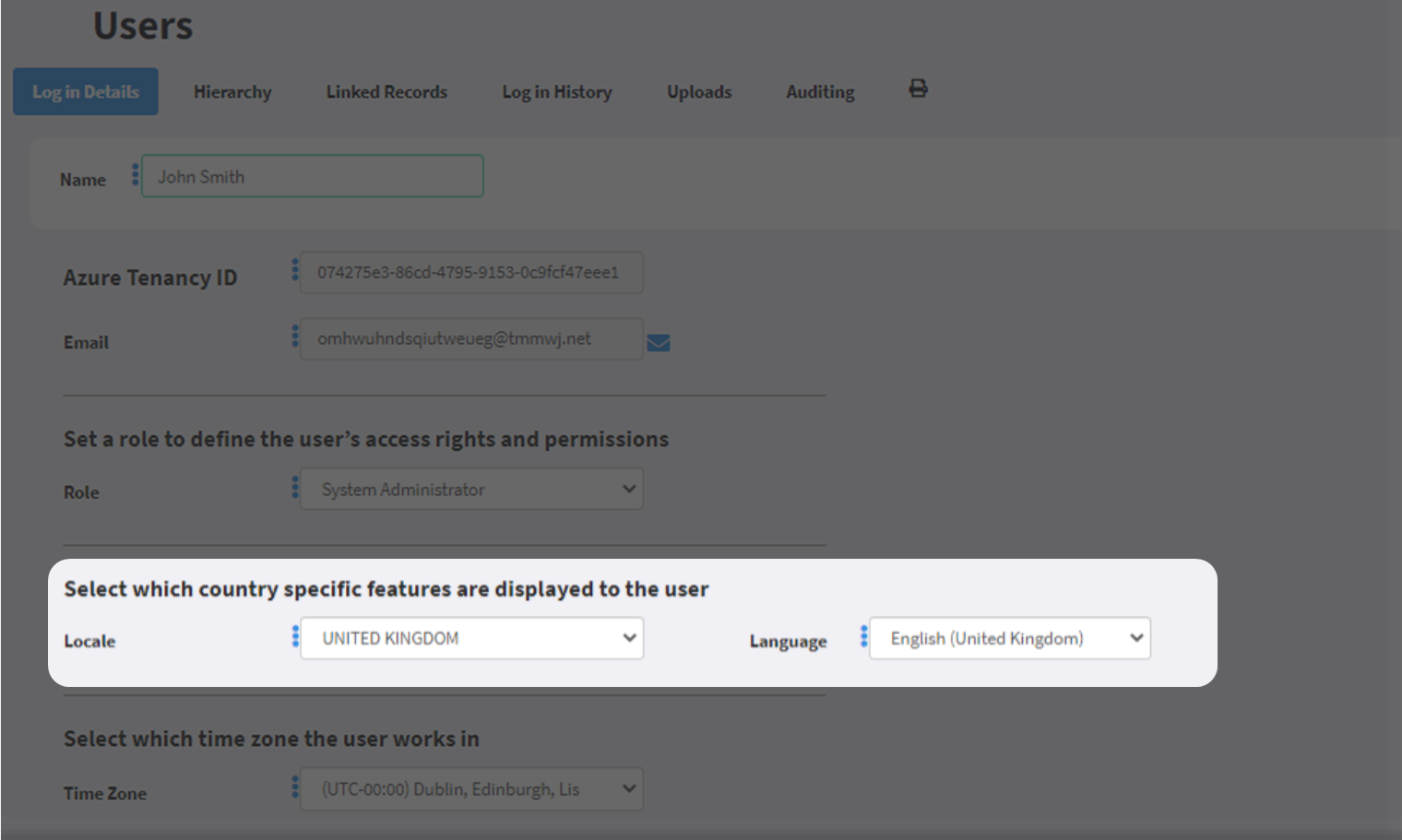This screenshot has width=1402, height=840.
Task: Open the Time Zone dropdown
Action: pos(471,789)
